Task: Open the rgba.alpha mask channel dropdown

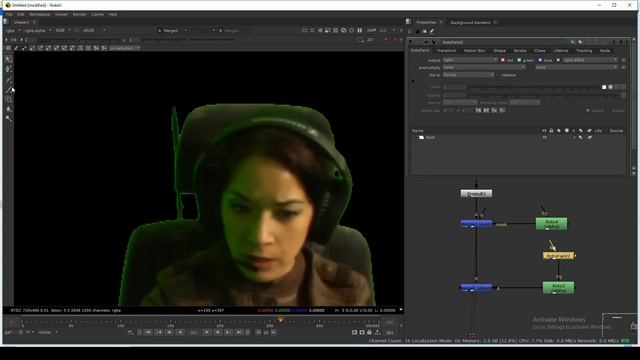Action: pyautogui.click(x=590, y=60)
